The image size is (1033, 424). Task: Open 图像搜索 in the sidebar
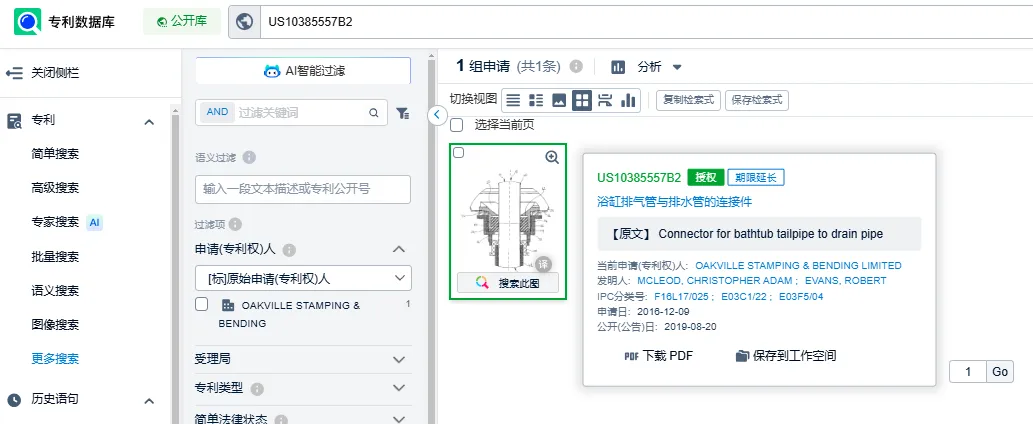pos(55,325)
